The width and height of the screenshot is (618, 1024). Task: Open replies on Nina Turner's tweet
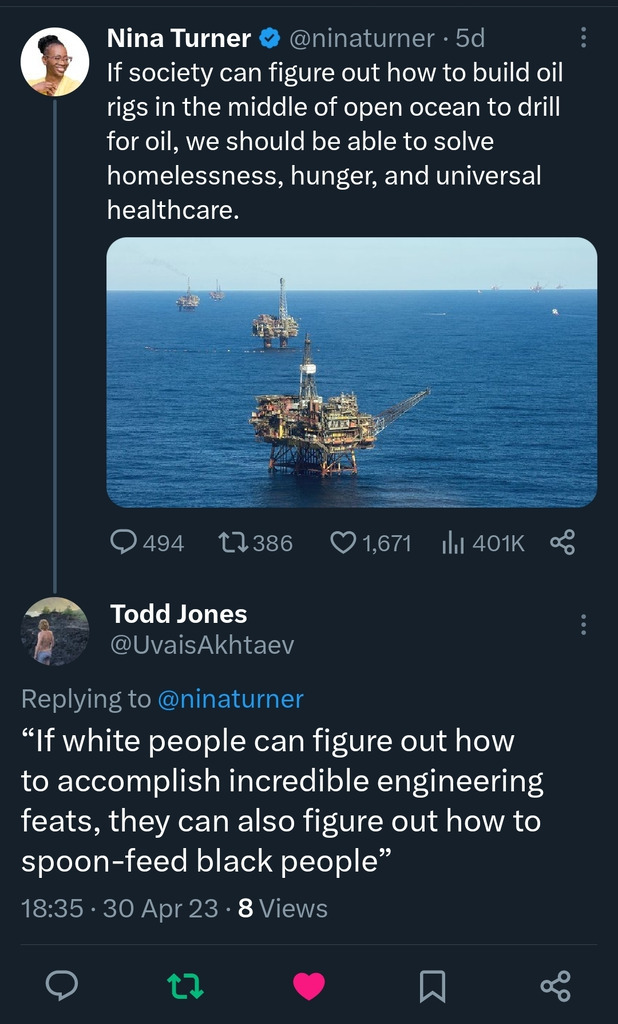[124, 542]
